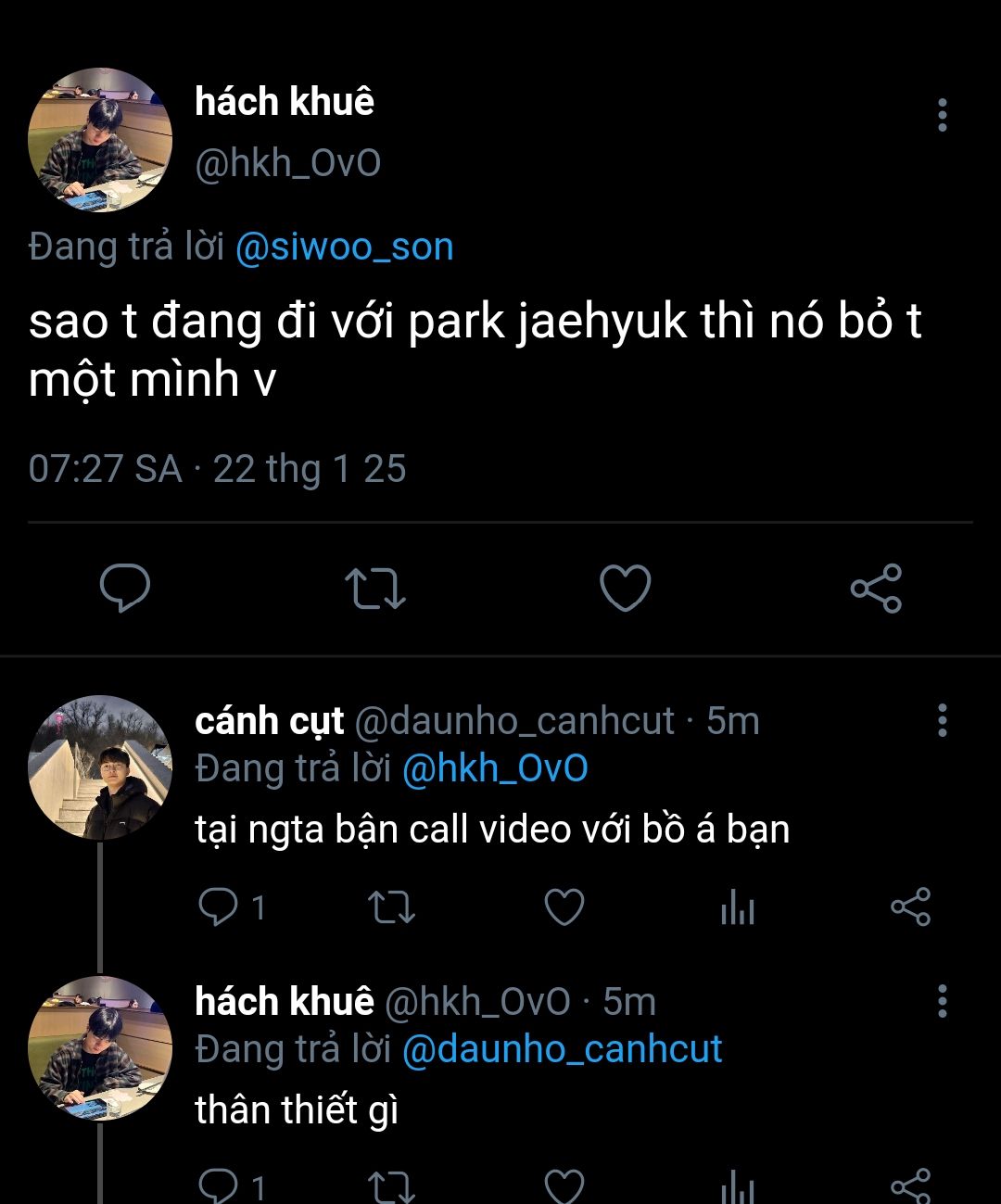This screenshot has height=1204, width=1001.
Task: Open more options on the main tweet
Action: pos(942,115)
